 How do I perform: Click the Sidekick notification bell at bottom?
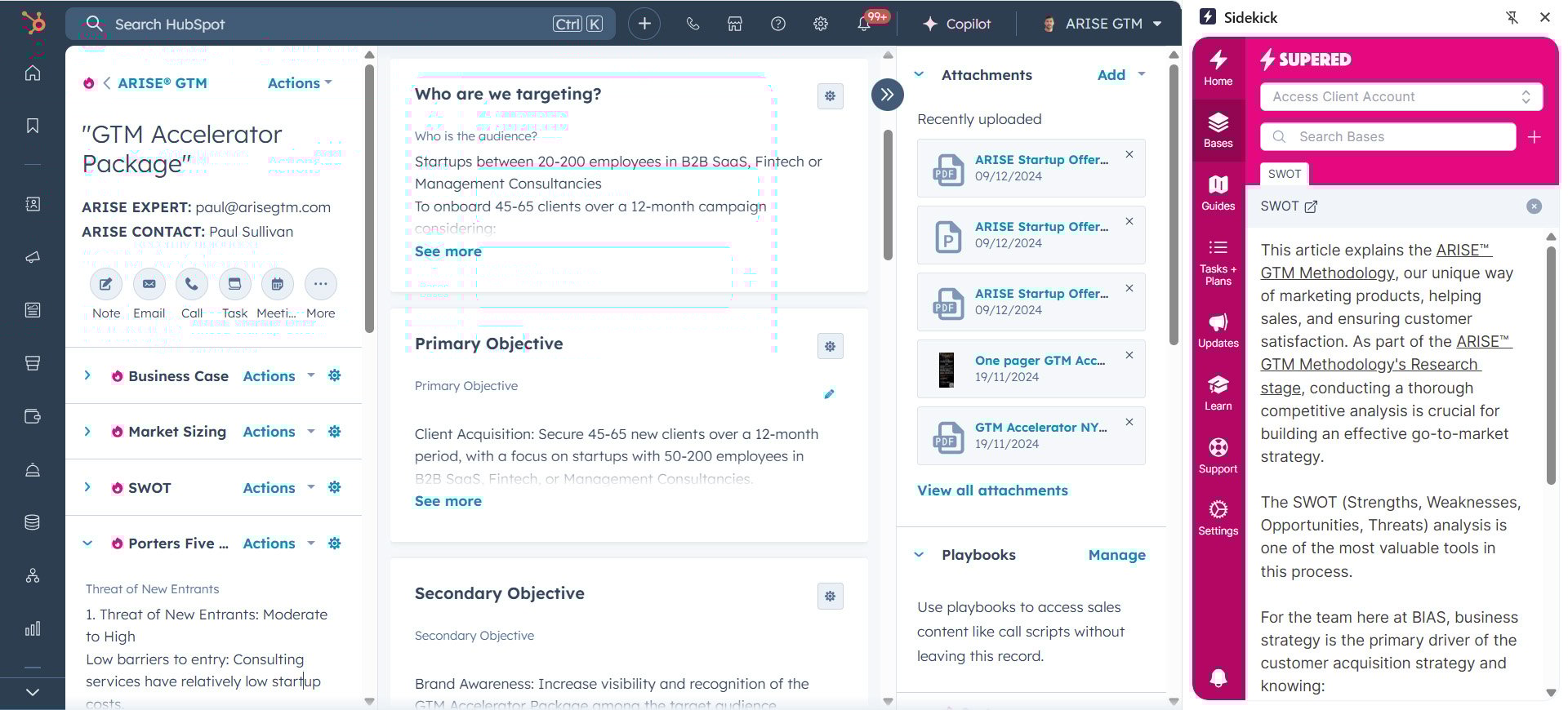pyautogui.click(x=1218, y=678)
